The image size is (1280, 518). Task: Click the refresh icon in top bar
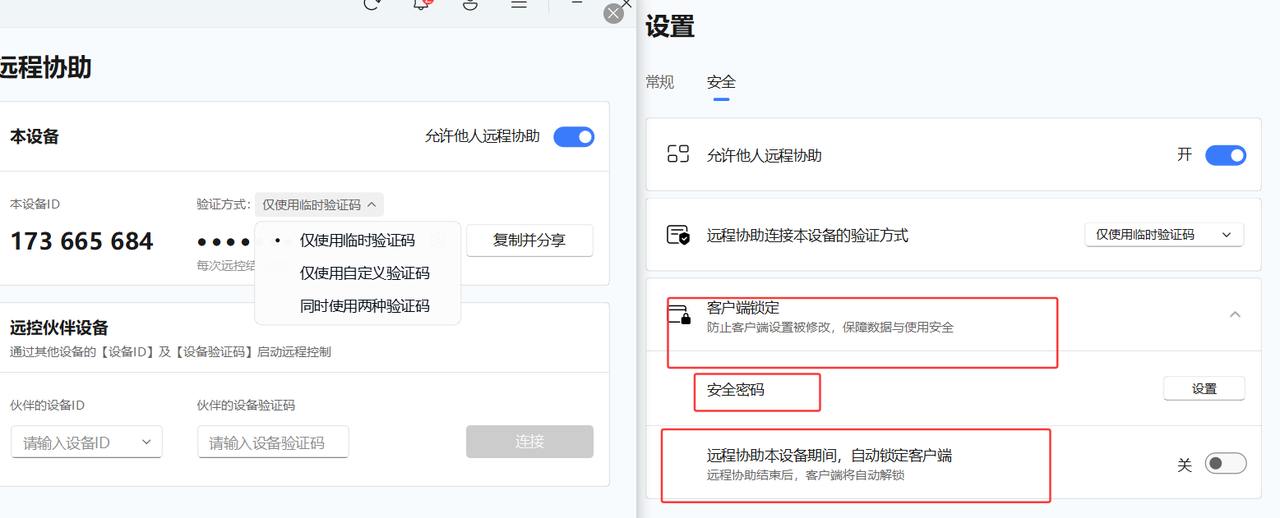(372, 4)
